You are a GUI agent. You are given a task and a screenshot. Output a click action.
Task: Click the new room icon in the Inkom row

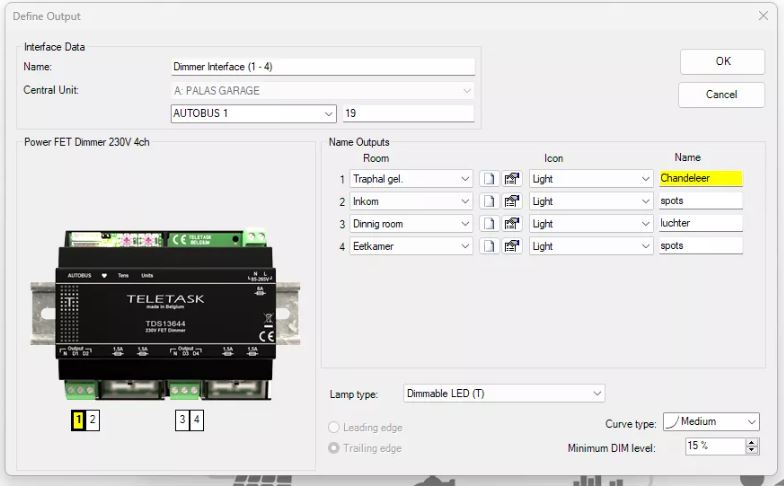489,201
